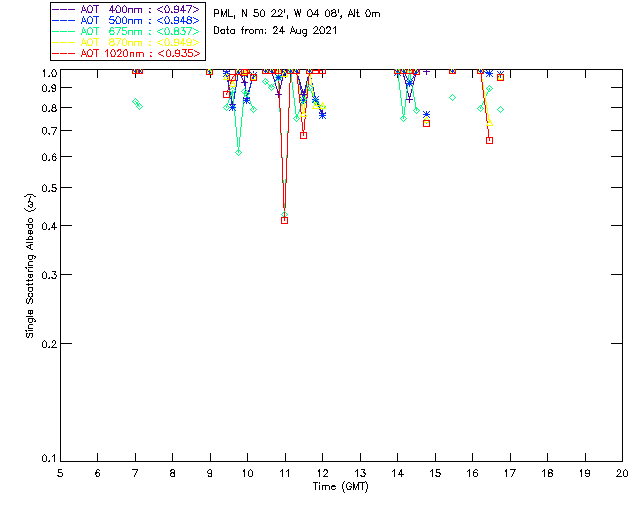Click the purple dashed line swatch in legend
640x512 pixels.
point(64,9)
